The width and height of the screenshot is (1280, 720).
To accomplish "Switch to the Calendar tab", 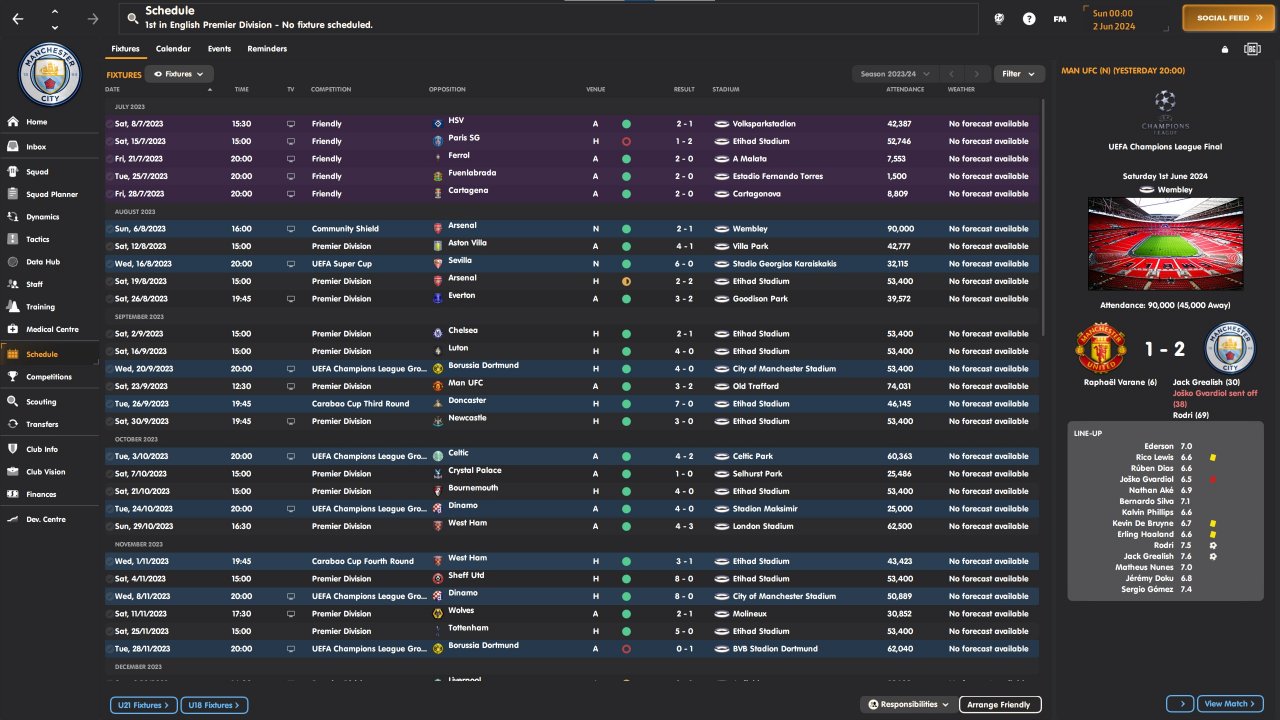I will point(173,49).
